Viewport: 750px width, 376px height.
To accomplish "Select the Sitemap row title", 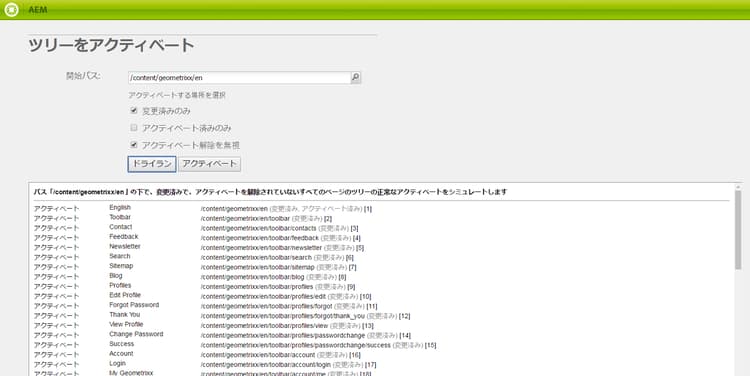I will 121,266.
